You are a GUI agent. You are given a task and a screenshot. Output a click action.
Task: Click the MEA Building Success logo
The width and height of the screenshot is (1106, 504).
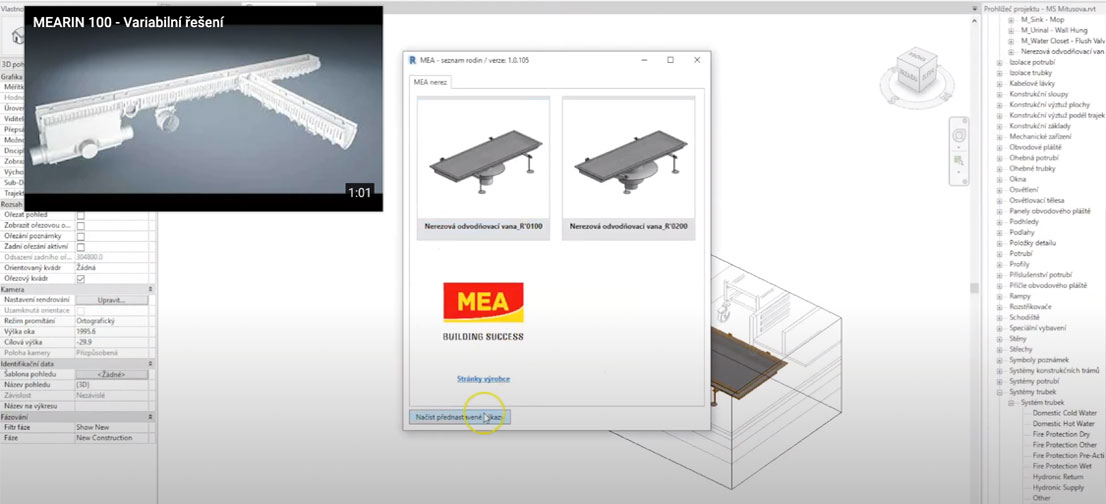483,312
